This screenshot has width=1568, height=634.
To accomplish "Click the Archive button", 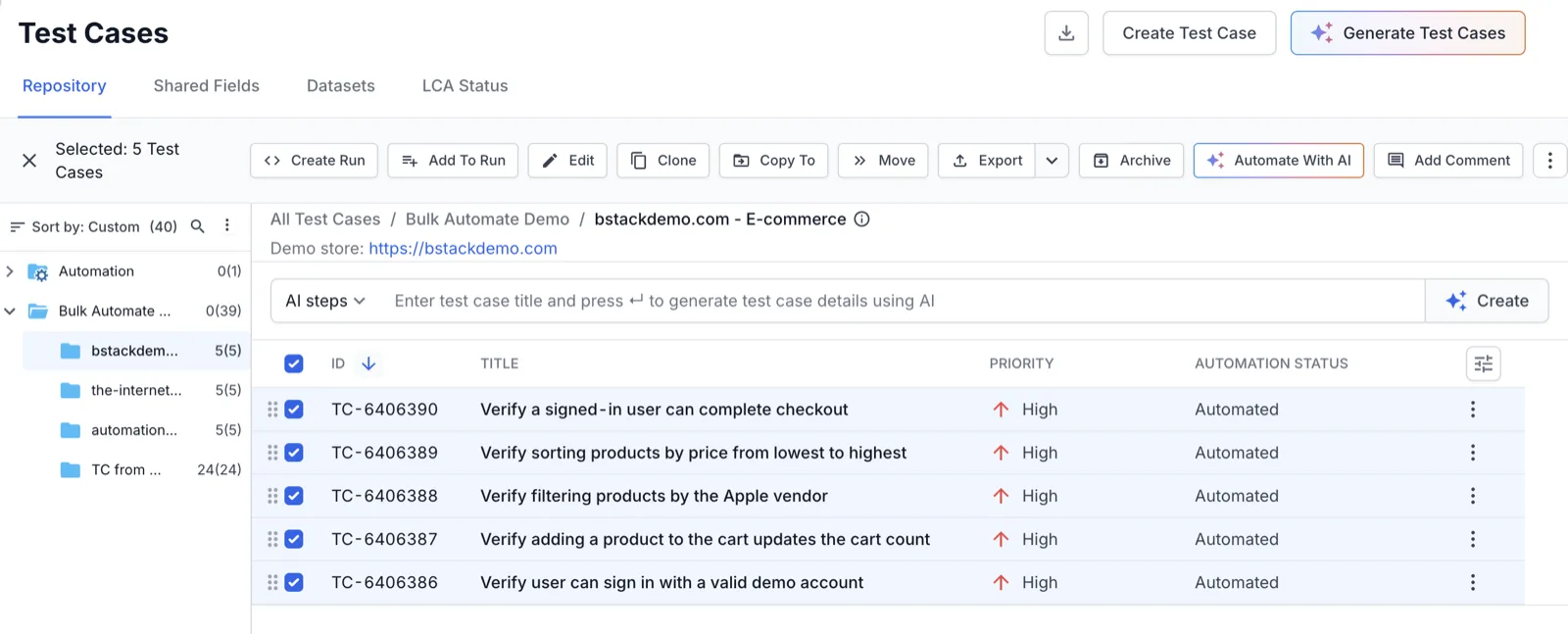I will tap(1132, 161).
